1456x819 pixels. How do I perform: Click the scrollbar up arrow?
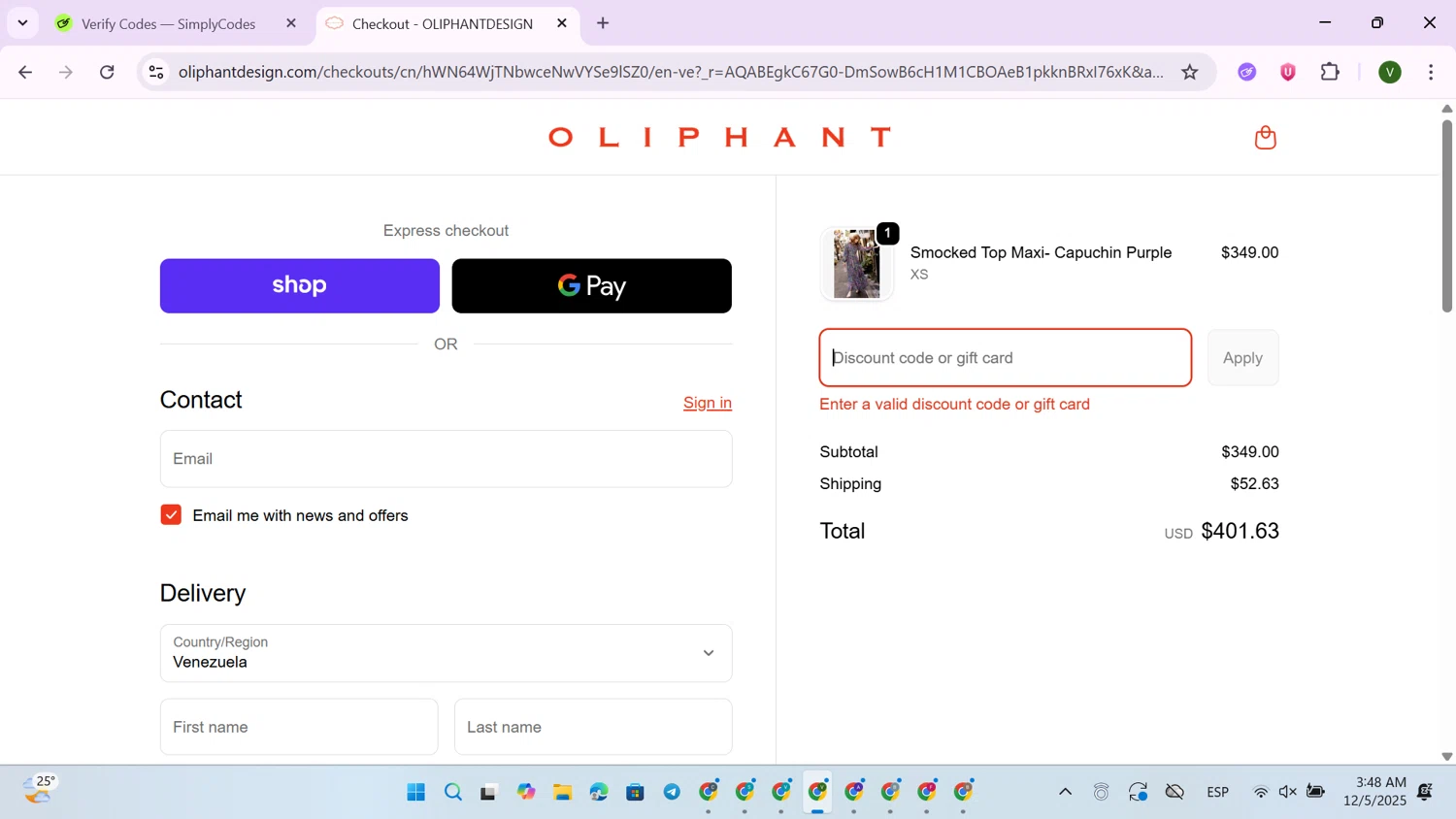coord(1446,109)
